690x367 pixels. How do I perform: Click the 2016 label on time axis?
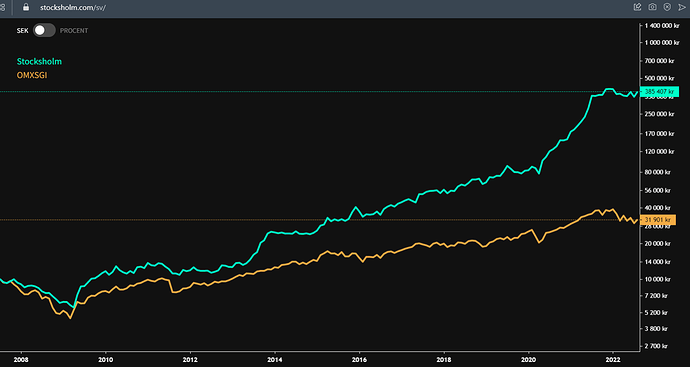(360, 359)
